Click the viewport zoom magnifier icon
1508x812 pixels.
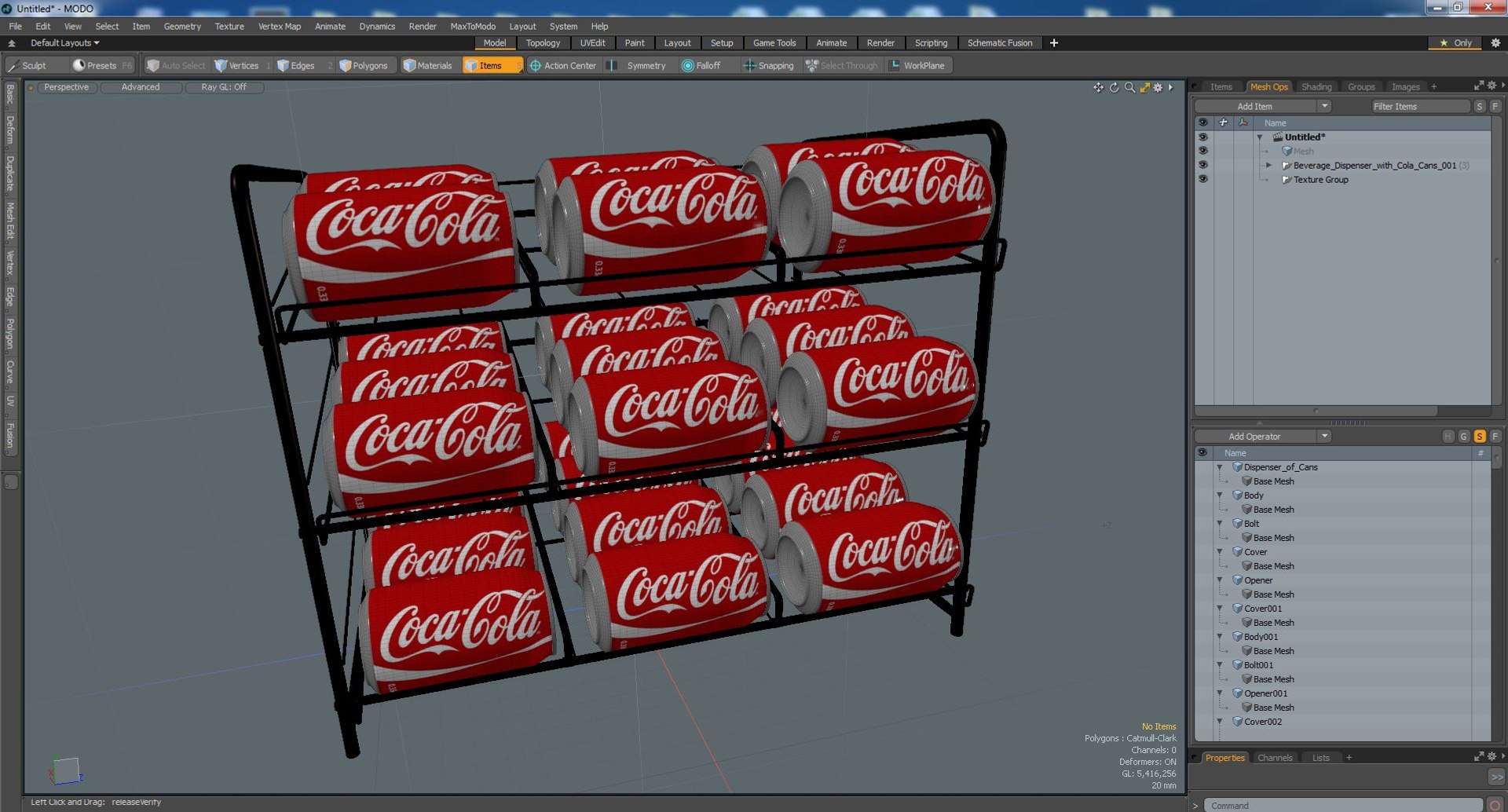(x=1129, y=87)
